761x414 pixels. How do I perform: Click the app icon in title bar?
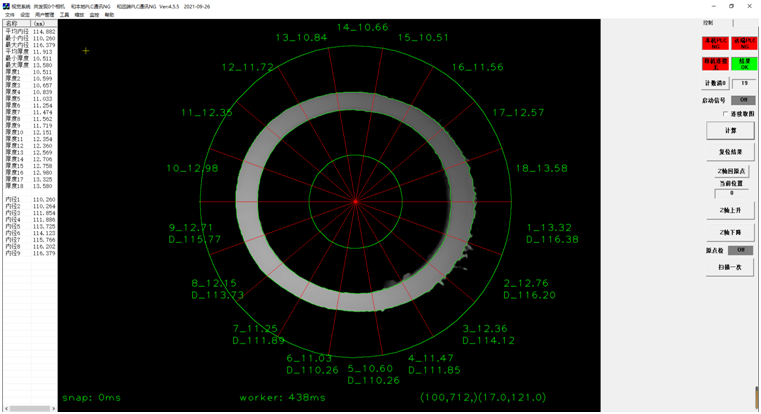5,6
